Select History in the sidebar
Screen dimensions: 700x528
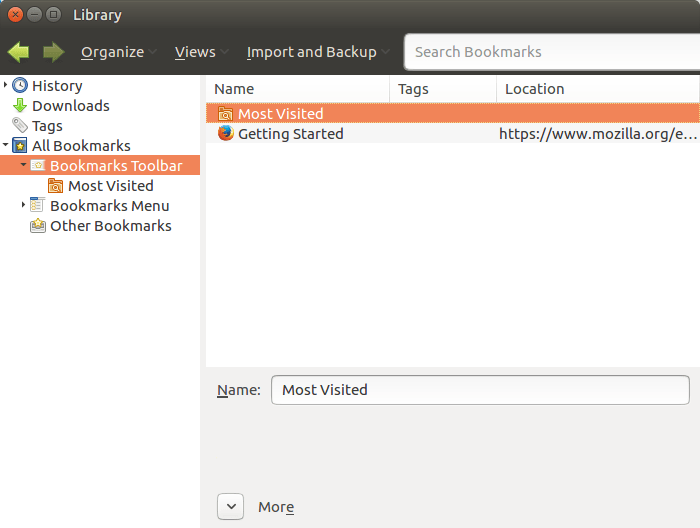(57, 86)
